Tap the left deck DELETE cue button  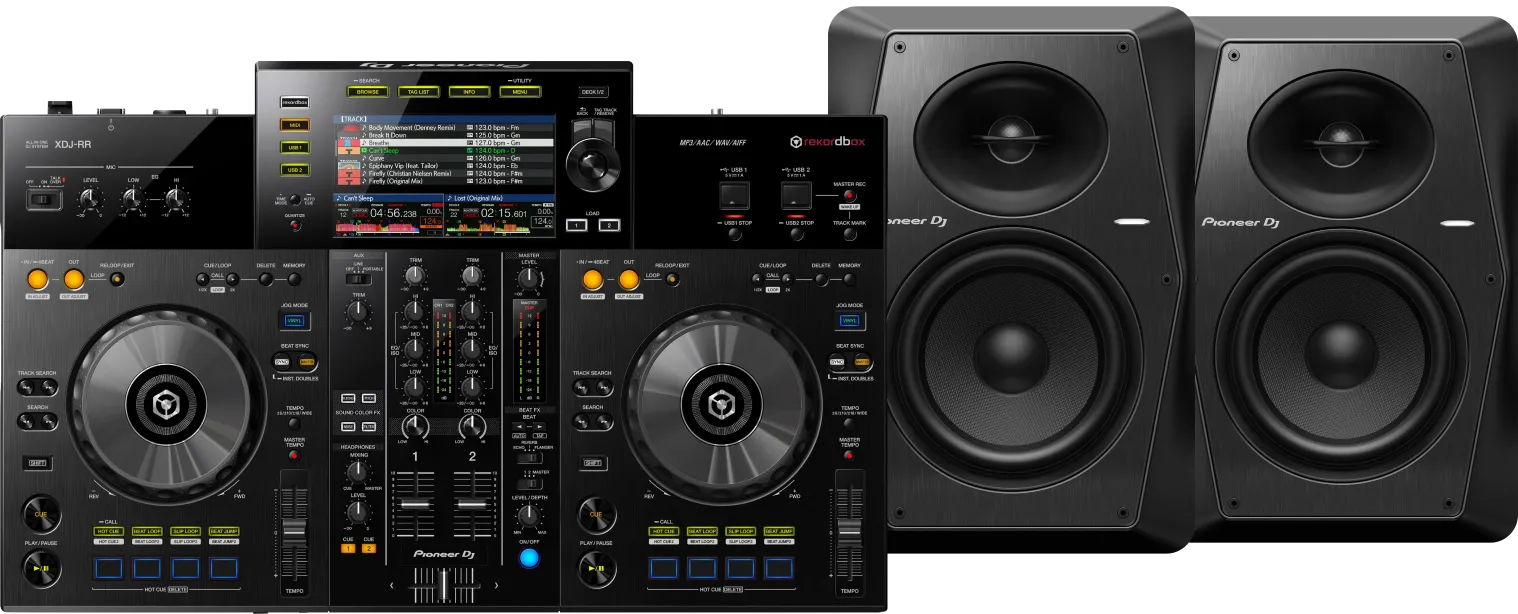(267, 279)
